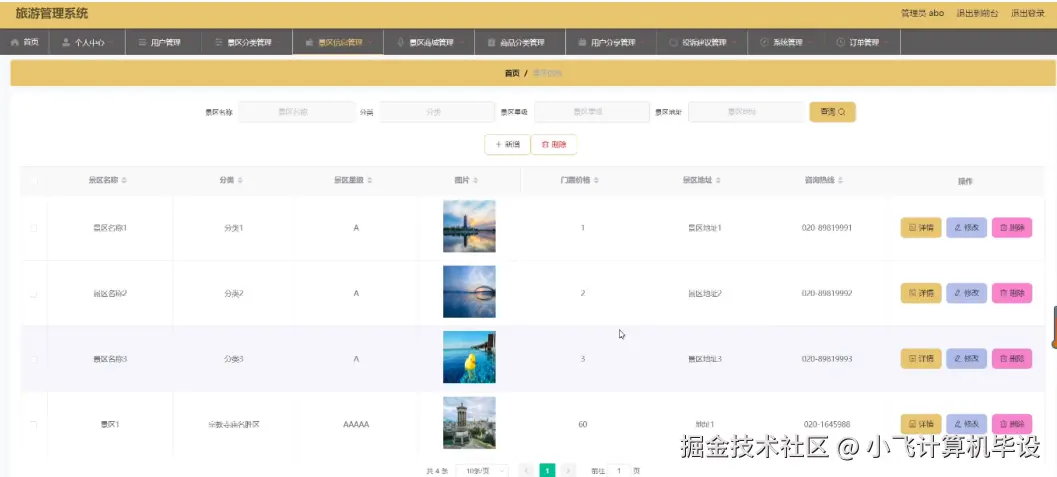Expand the 订单管理 menu
The image size is (1057, 477).
pyautogui.click(x=862, y=42)
